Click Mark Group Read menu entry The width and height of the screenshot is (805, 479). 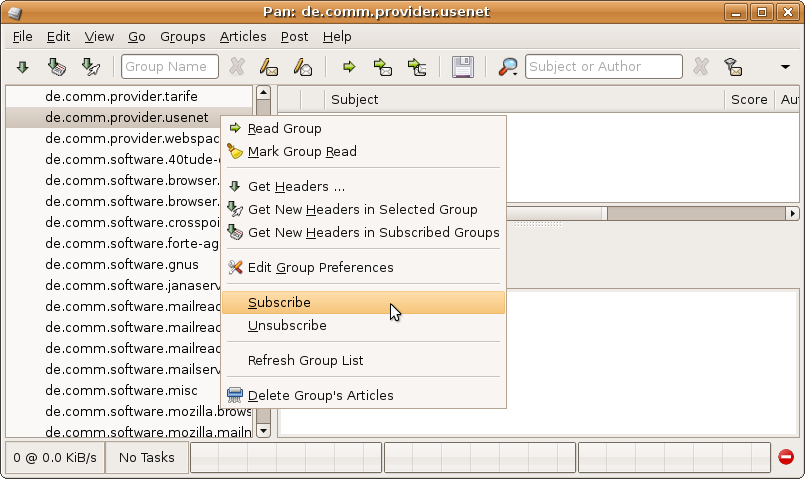[x=302, y=151]
